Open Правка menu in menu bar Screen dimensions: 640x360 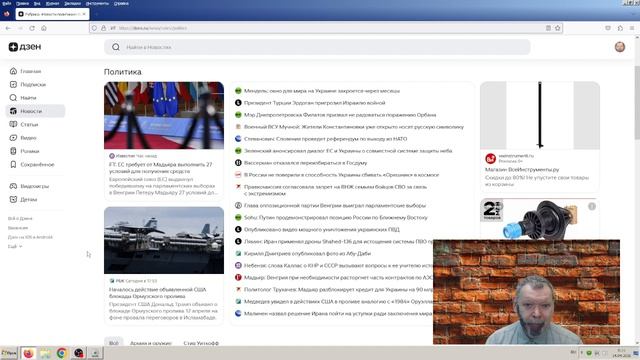pos(22,3)
